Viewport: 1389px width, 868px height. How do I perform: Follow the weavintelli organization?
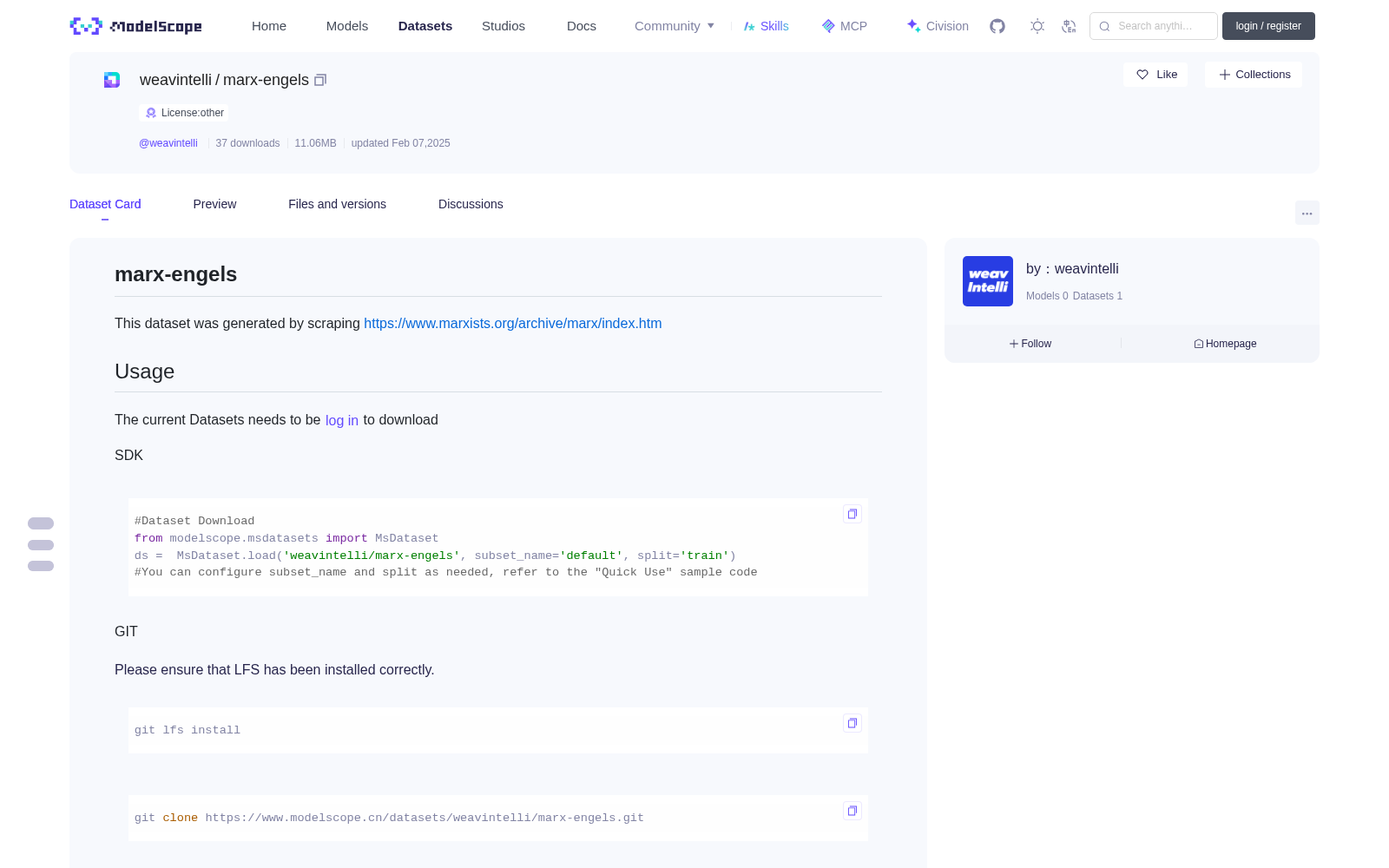click(x=1030, y=344)
